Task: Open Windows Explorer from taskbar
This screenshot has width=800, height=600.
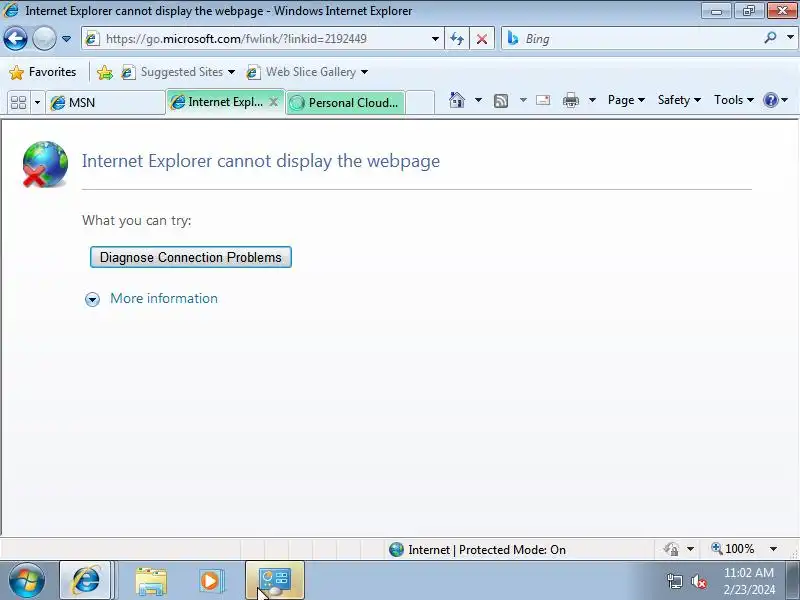Action: pos(151,581)
